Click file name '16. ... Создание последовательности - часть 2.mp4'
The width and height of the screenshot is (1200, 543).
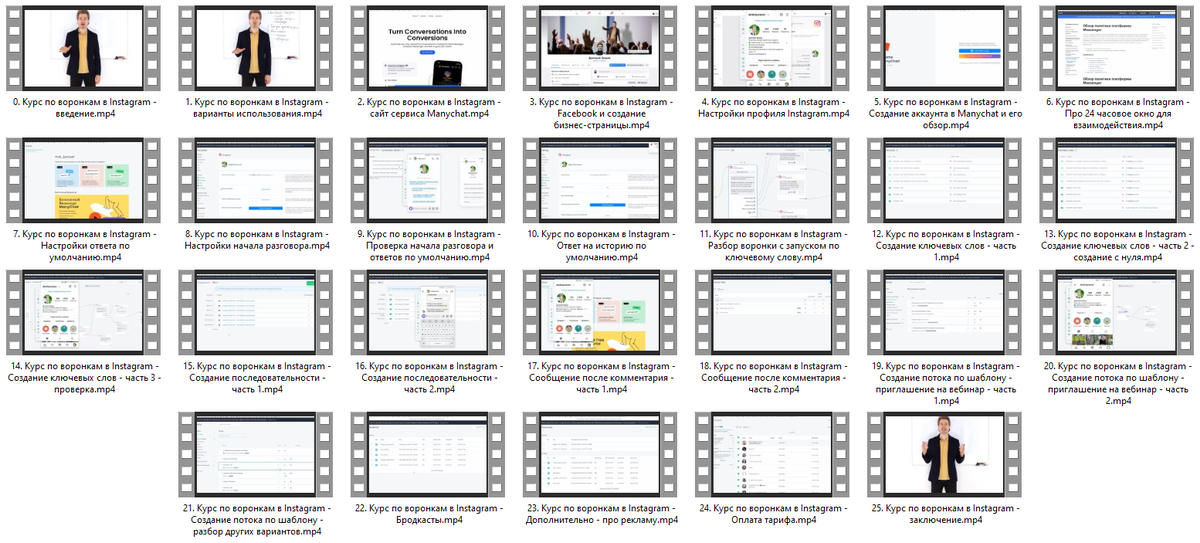tap(427, 378)
